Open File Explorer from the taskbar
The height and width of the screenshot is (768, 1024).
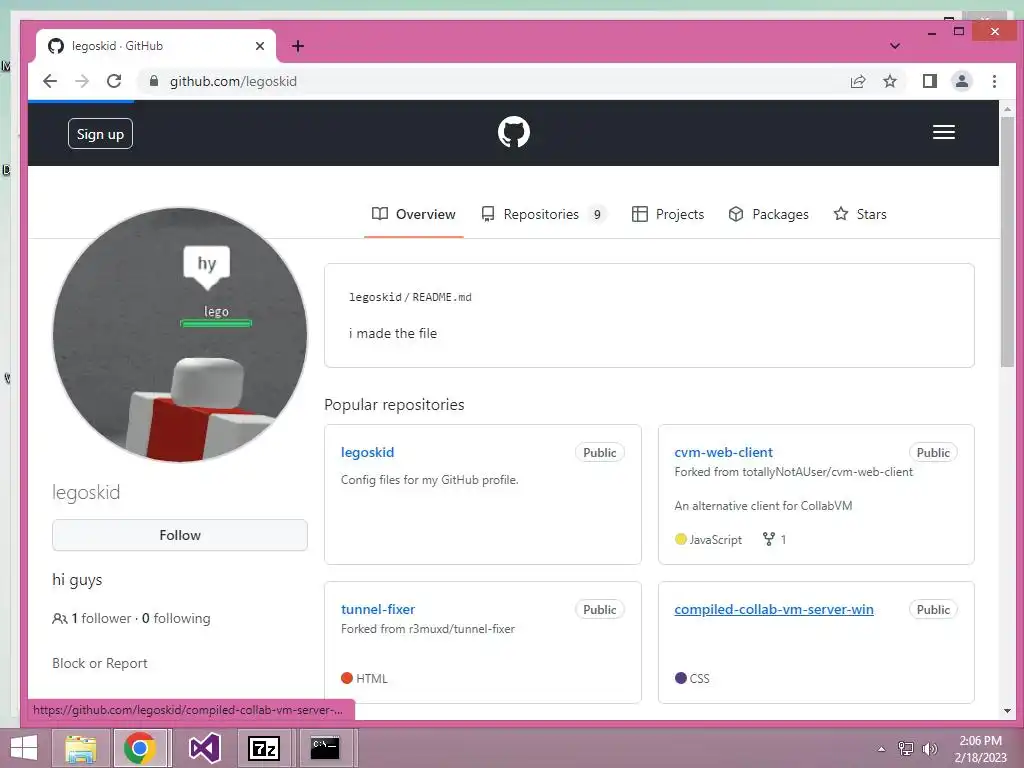pos(80,748)
